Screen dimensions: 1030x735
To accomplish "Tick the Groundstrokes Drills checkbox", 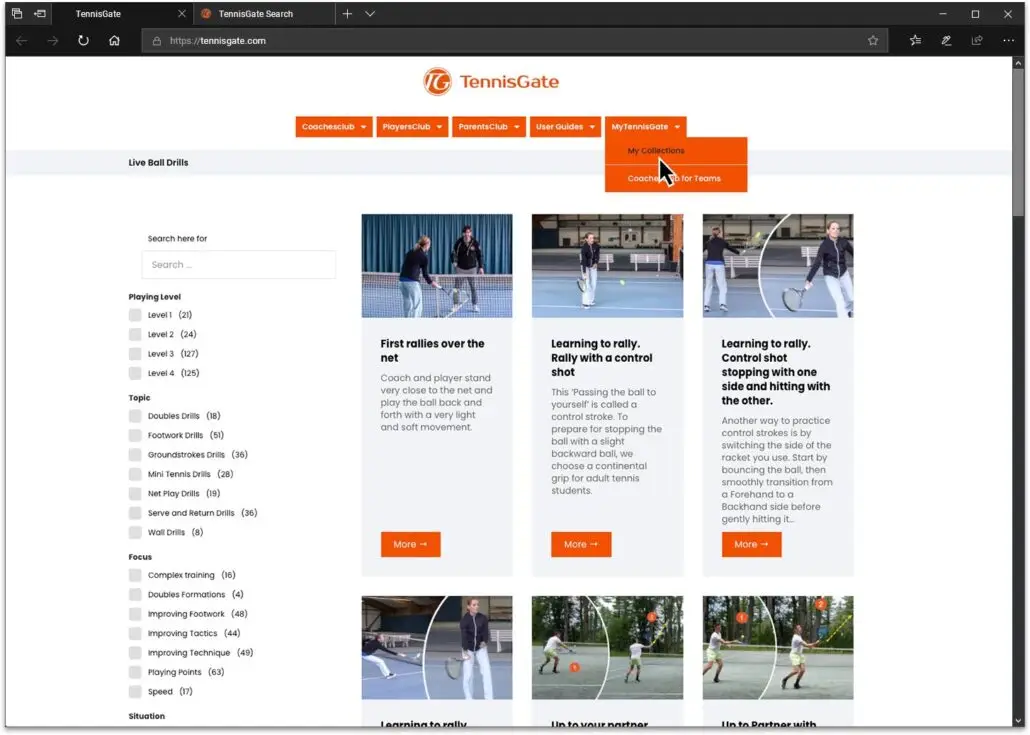I will [x=135, y=455].
